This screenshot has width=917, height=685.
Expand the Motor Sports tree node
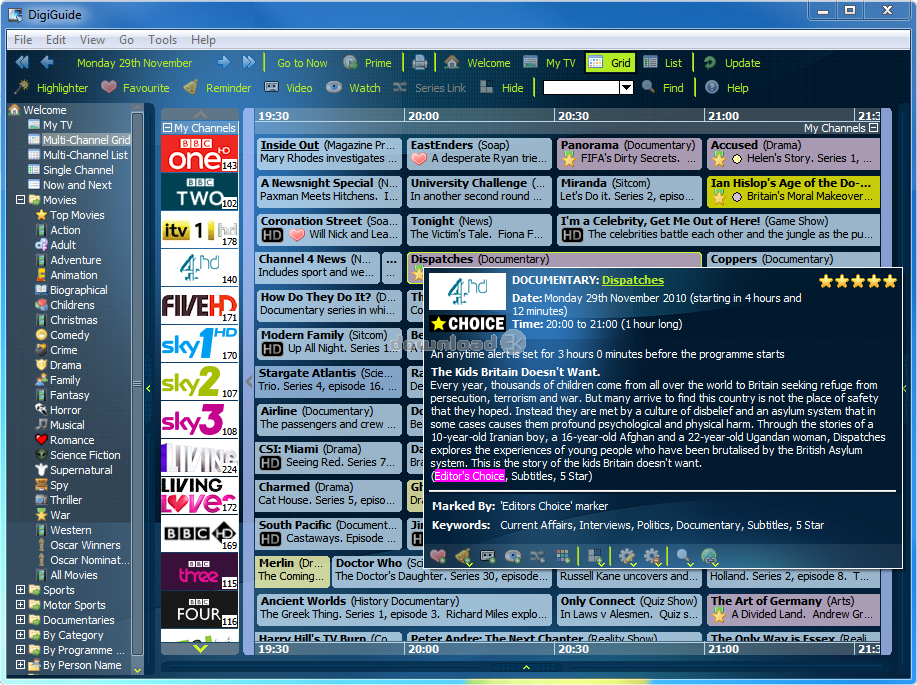pos(20,605)
